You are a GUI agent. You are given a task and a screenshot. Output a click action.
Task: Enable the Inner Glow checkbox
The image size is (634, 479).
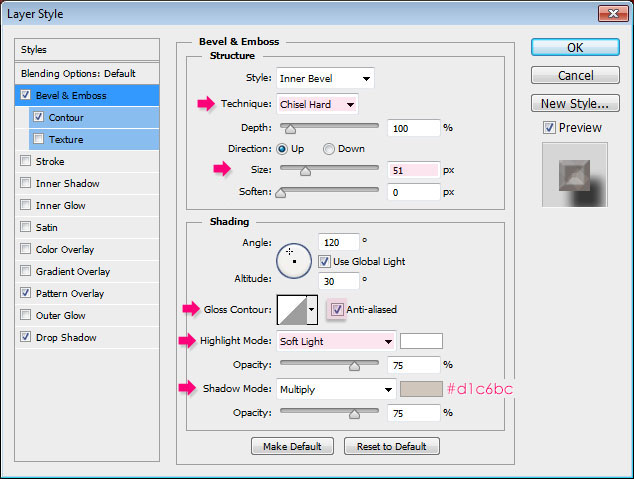(25, 205)
